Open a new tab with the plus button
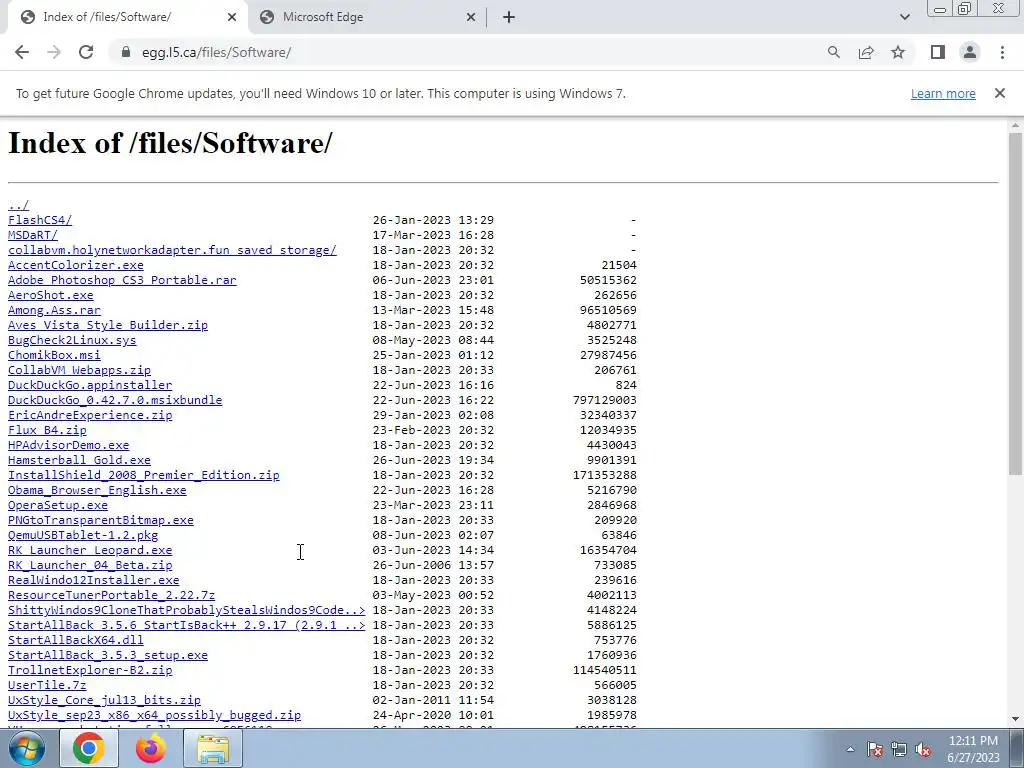Viewport: 1024px width, 768px height. [x=509, y=18]
